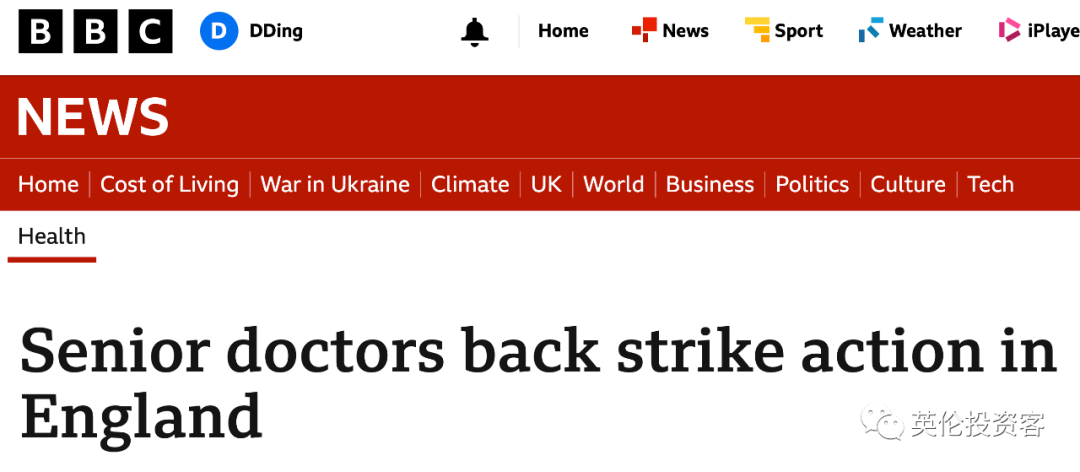
Task: Click the pink iPlayer play icon
Action: pyautogui.click(x=1009, y=31)
